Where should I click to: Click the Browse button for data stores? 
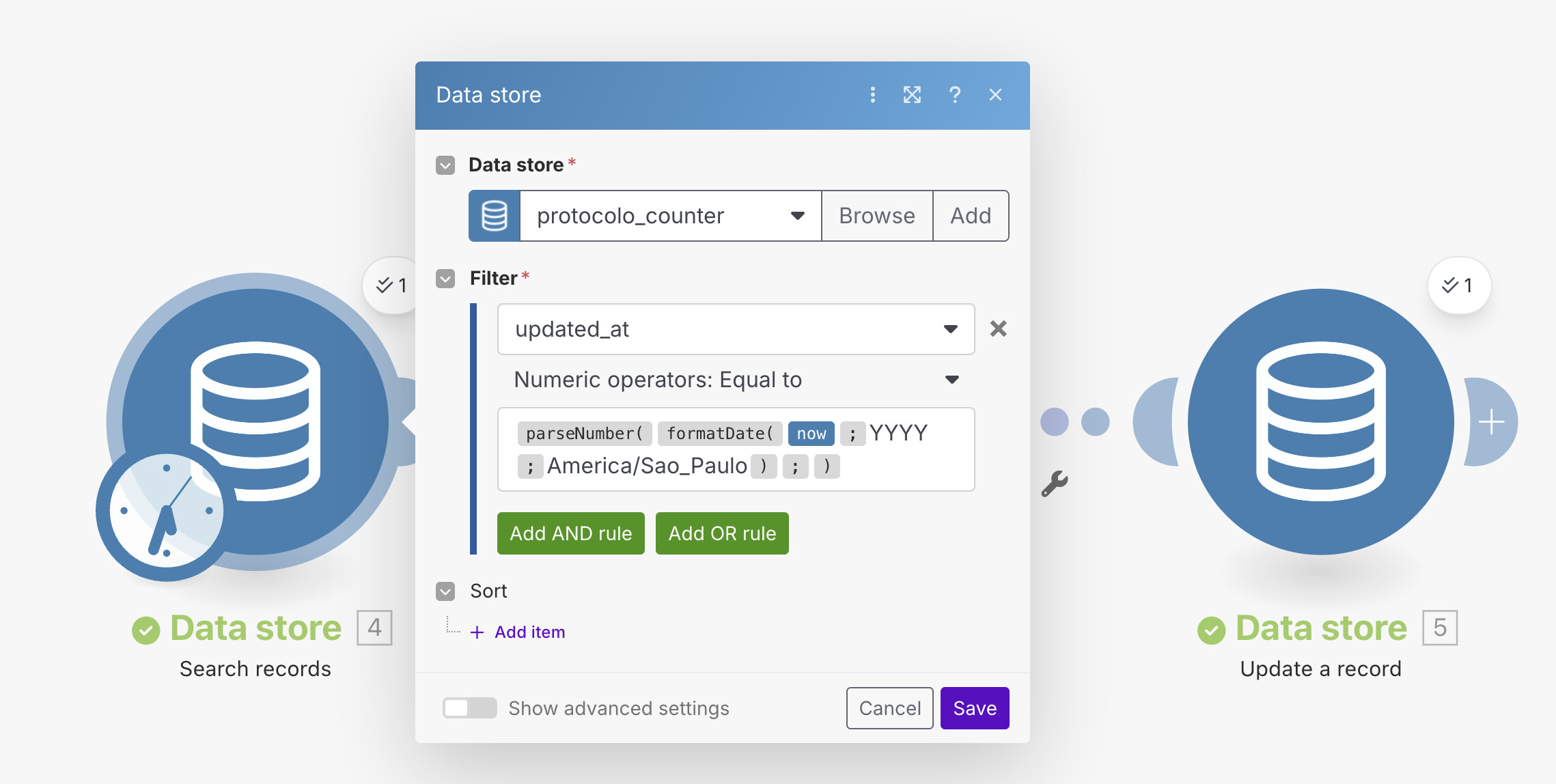coord(876,216)
